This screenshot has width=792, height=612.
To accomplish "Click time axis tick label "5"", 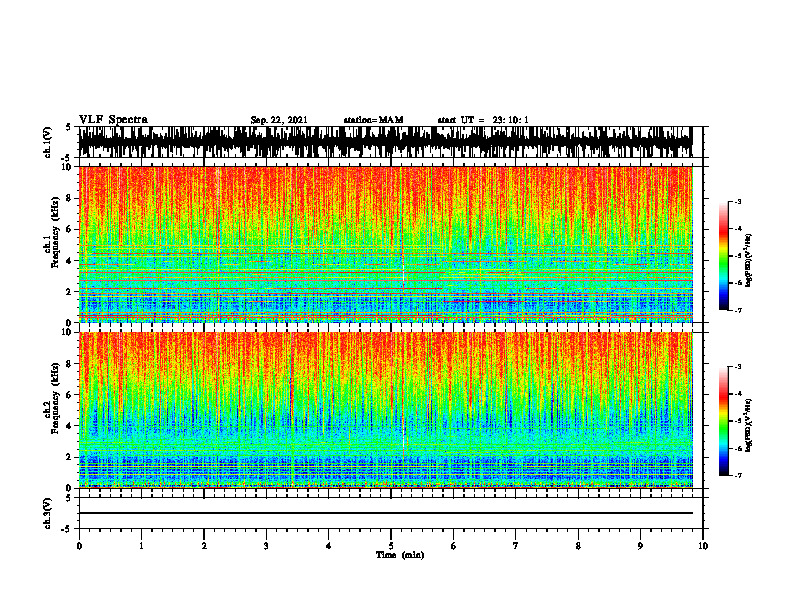I will 391,546.
